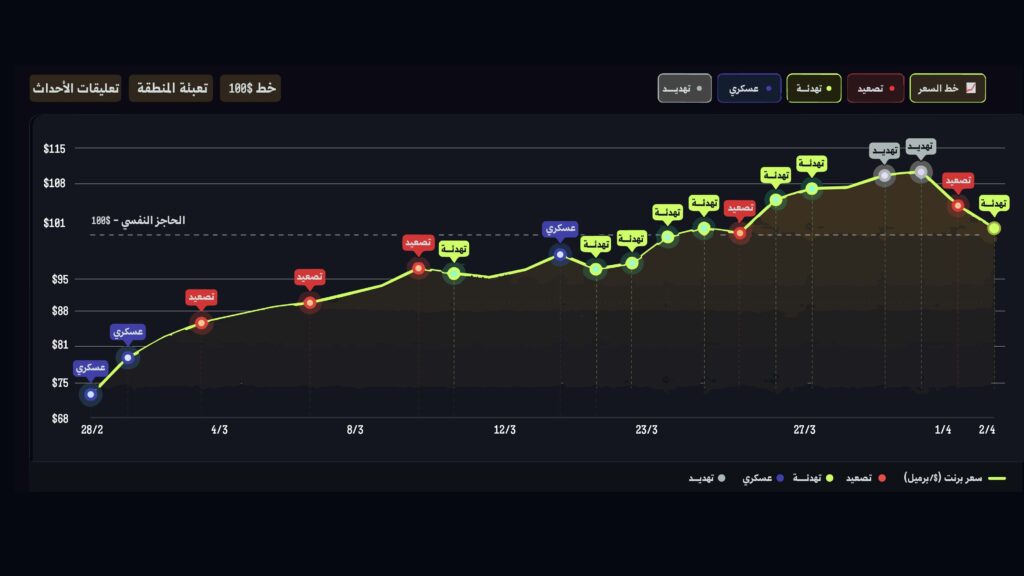Screen dimensions: 1024x576
Task: Select the تصعيد point right before the first تهدئة
Action: (419, 268)
